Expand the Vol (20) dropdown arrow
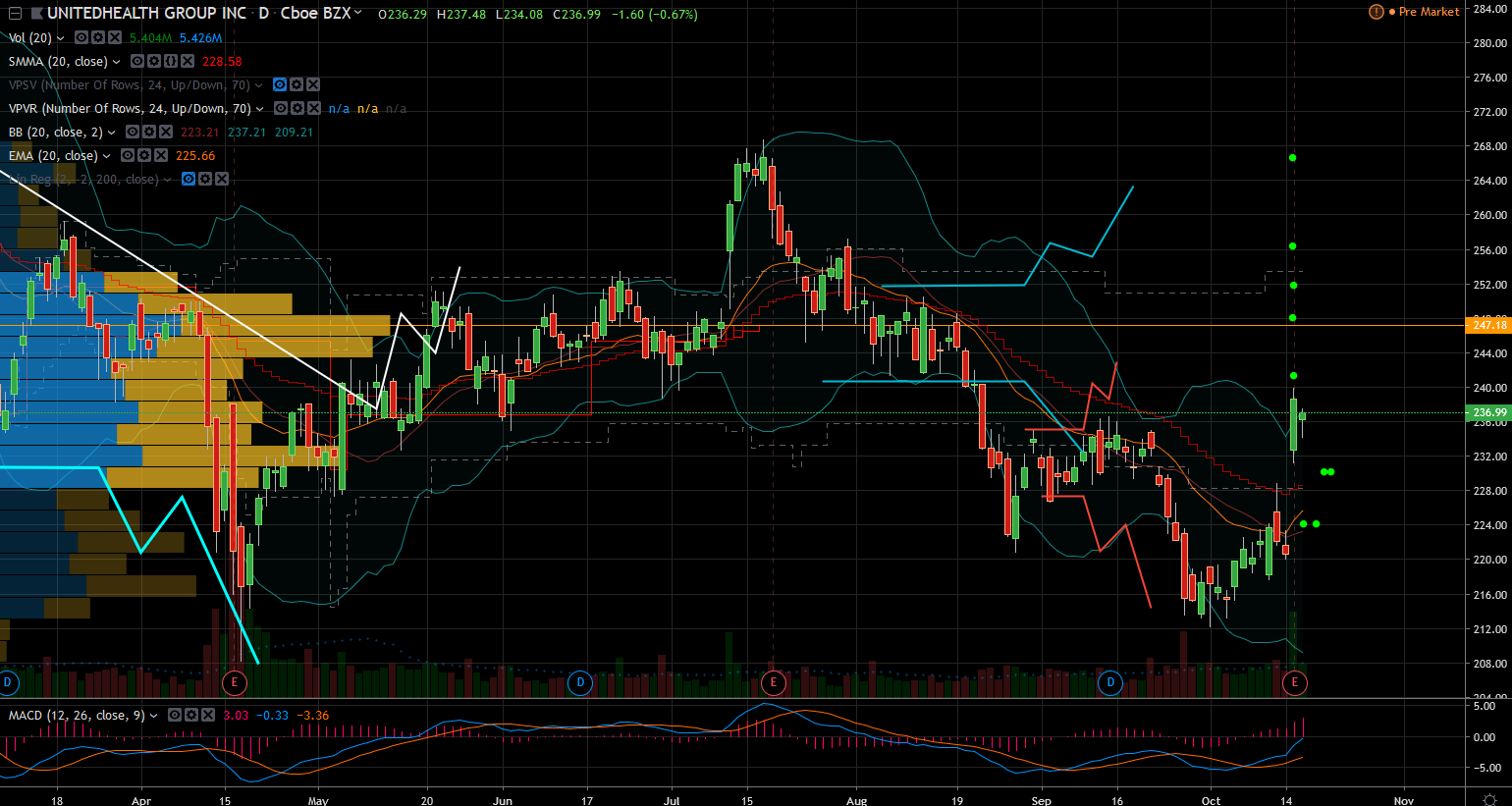This screenshot has height=806, width=1512. point(61,38)
